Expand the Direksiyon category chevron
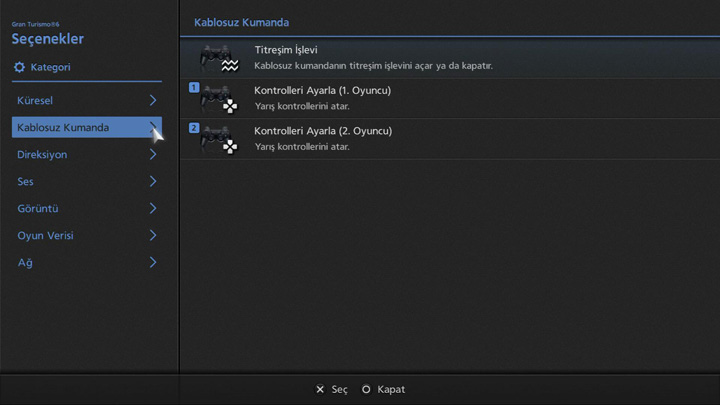Screen dimensions: 720x405 [x=153, y=155]
